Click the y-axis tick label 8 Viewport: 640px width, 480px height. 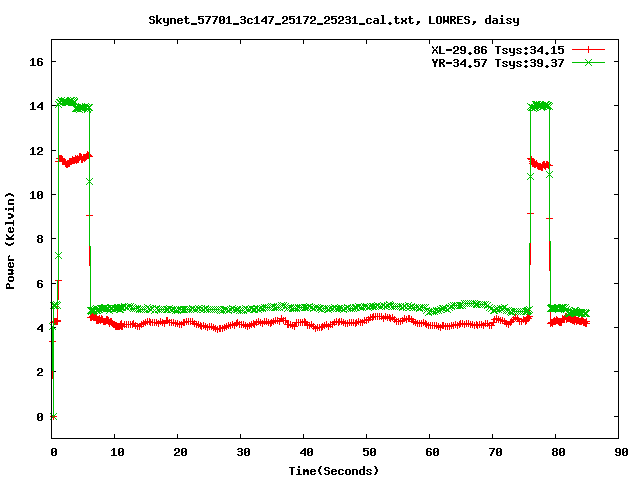(40, 239)
